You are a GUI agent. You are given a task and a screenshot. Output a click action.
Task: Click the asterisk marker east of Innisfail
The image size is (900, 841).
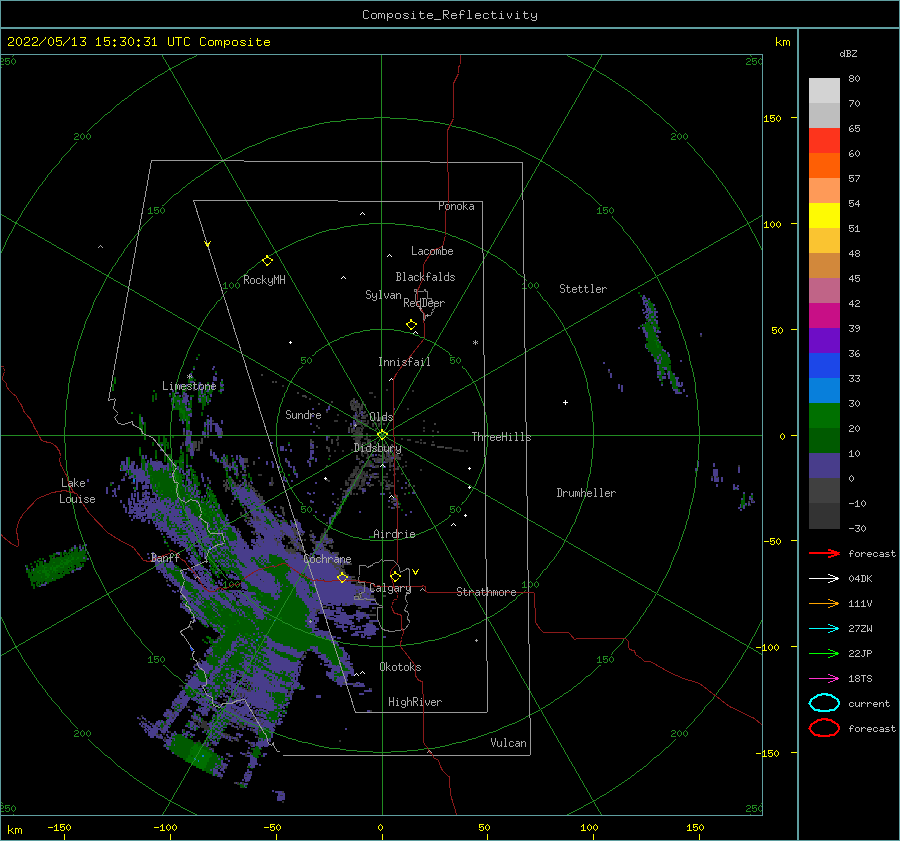click(475, 343)
